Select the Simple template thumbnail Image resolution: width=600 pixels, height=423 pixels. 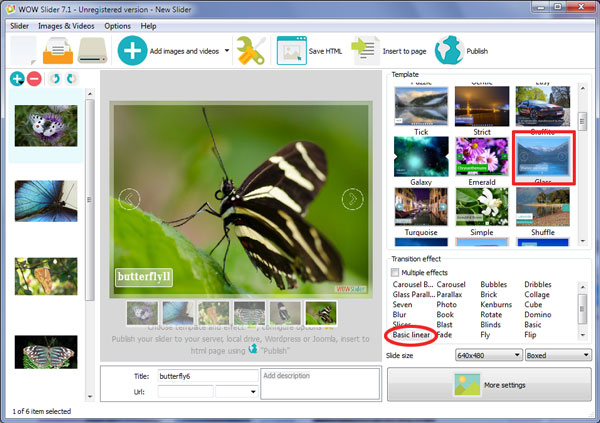(482, 207)
